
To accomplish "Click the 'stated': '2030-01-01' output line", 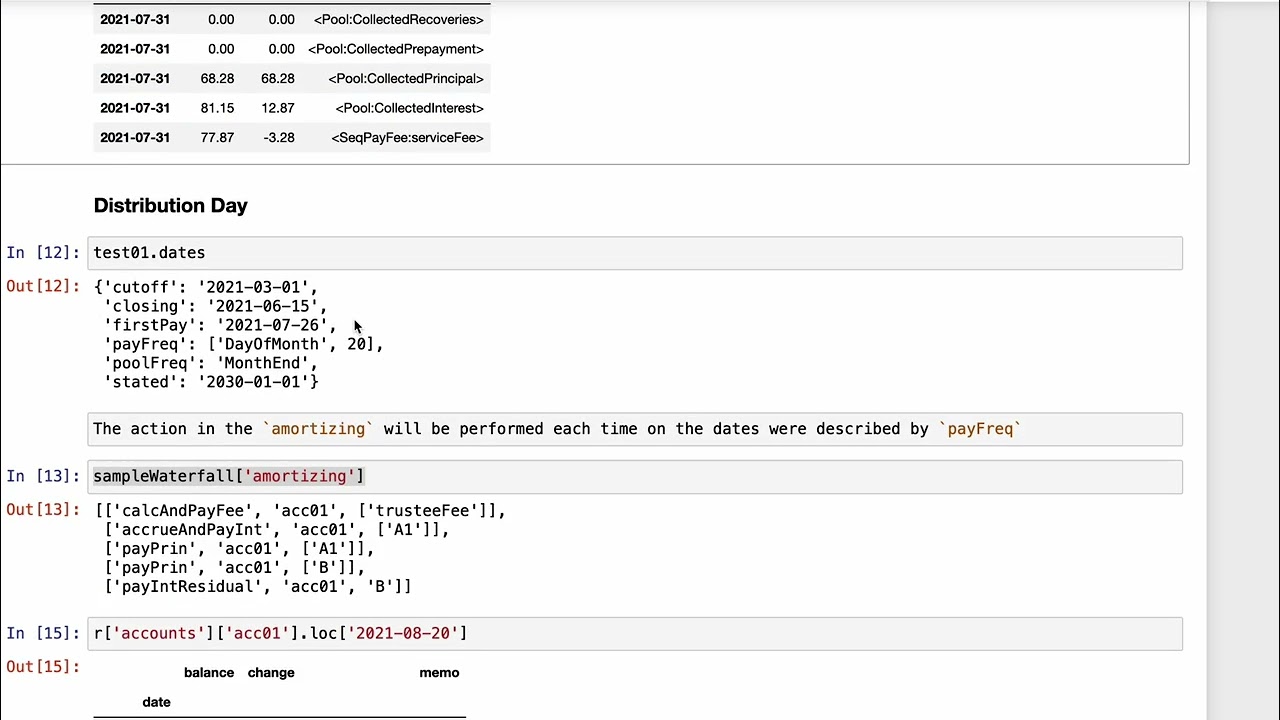I will [210, 382].
